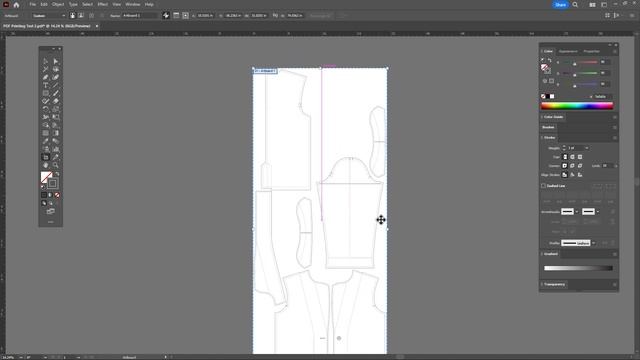
Task: Open Edit Toolbar three dots
Action: click(x=51, y=222)
